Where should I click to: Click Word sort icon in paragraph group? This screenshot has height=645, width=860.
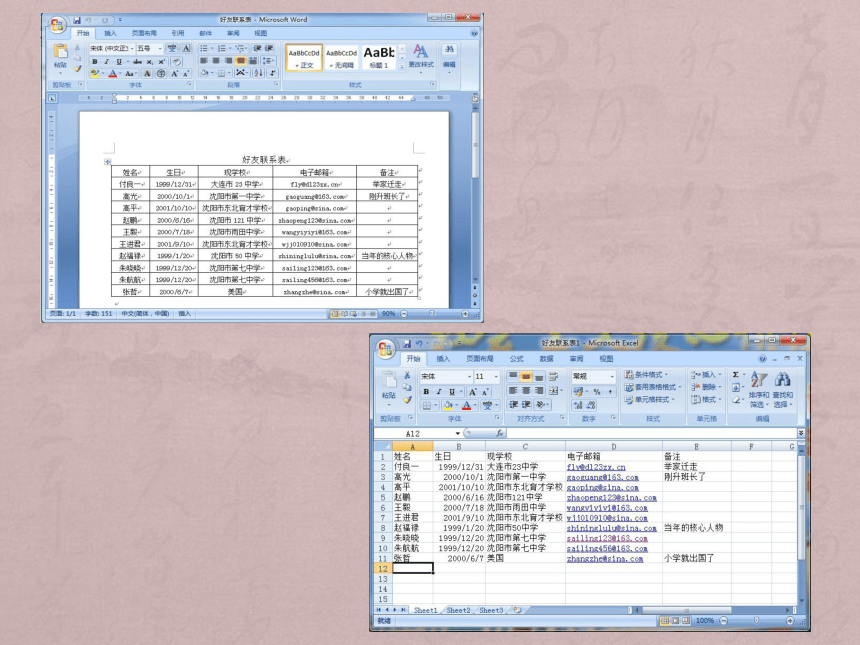[259, 72]
